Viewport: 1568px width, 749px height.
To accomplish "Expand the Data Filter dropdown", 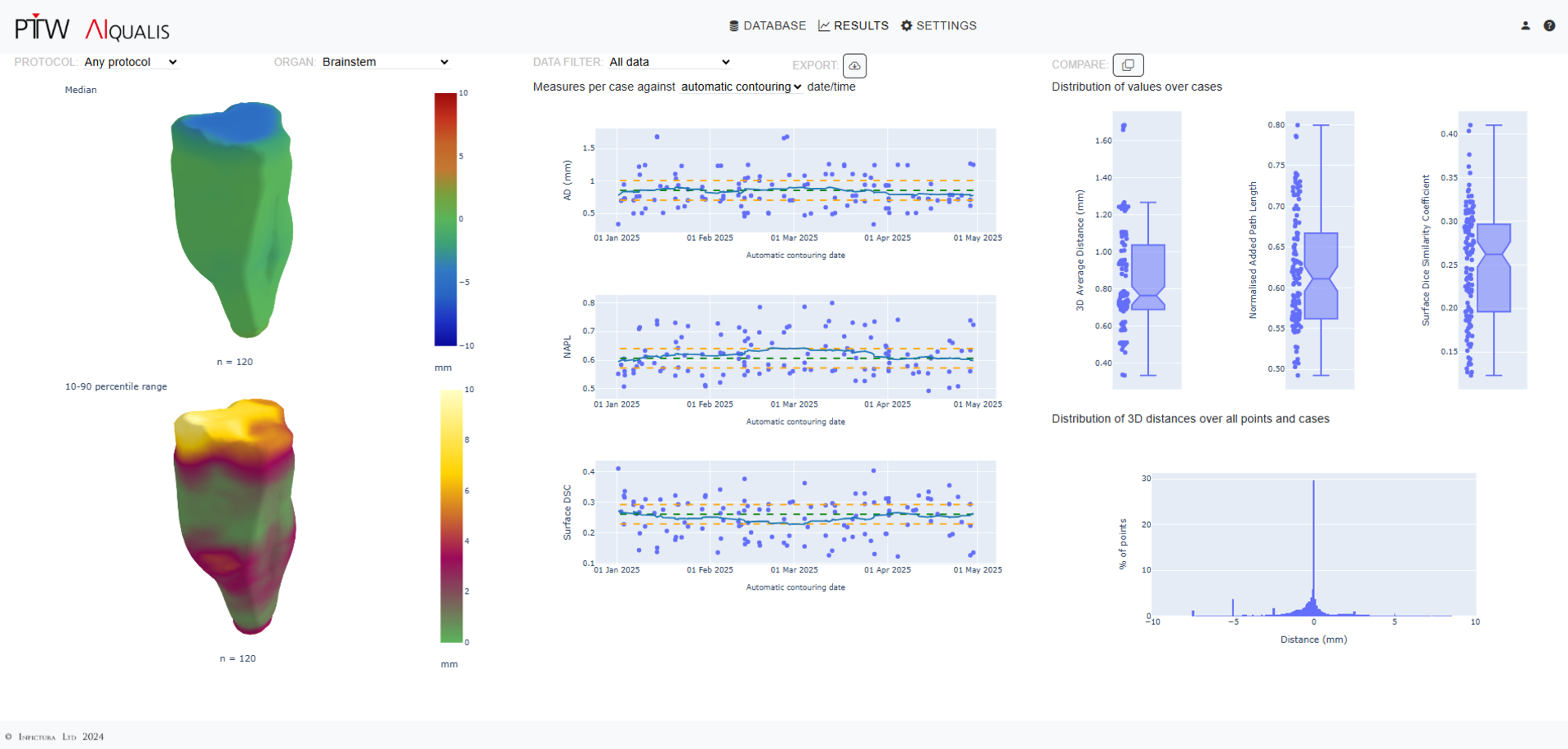I will (669, 62).
